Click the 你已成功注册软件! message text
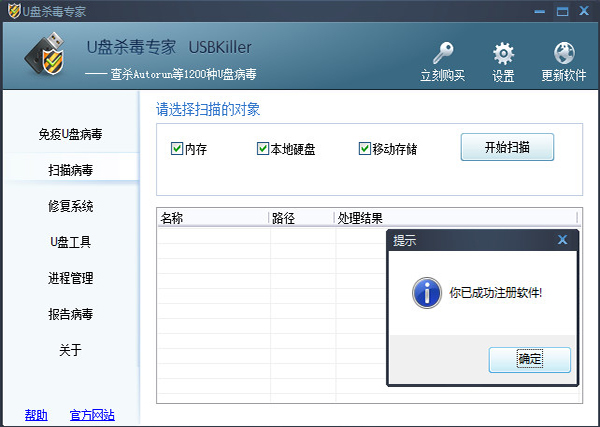The width and height of the screenshot is (600, 427). (x=496, y=293)
